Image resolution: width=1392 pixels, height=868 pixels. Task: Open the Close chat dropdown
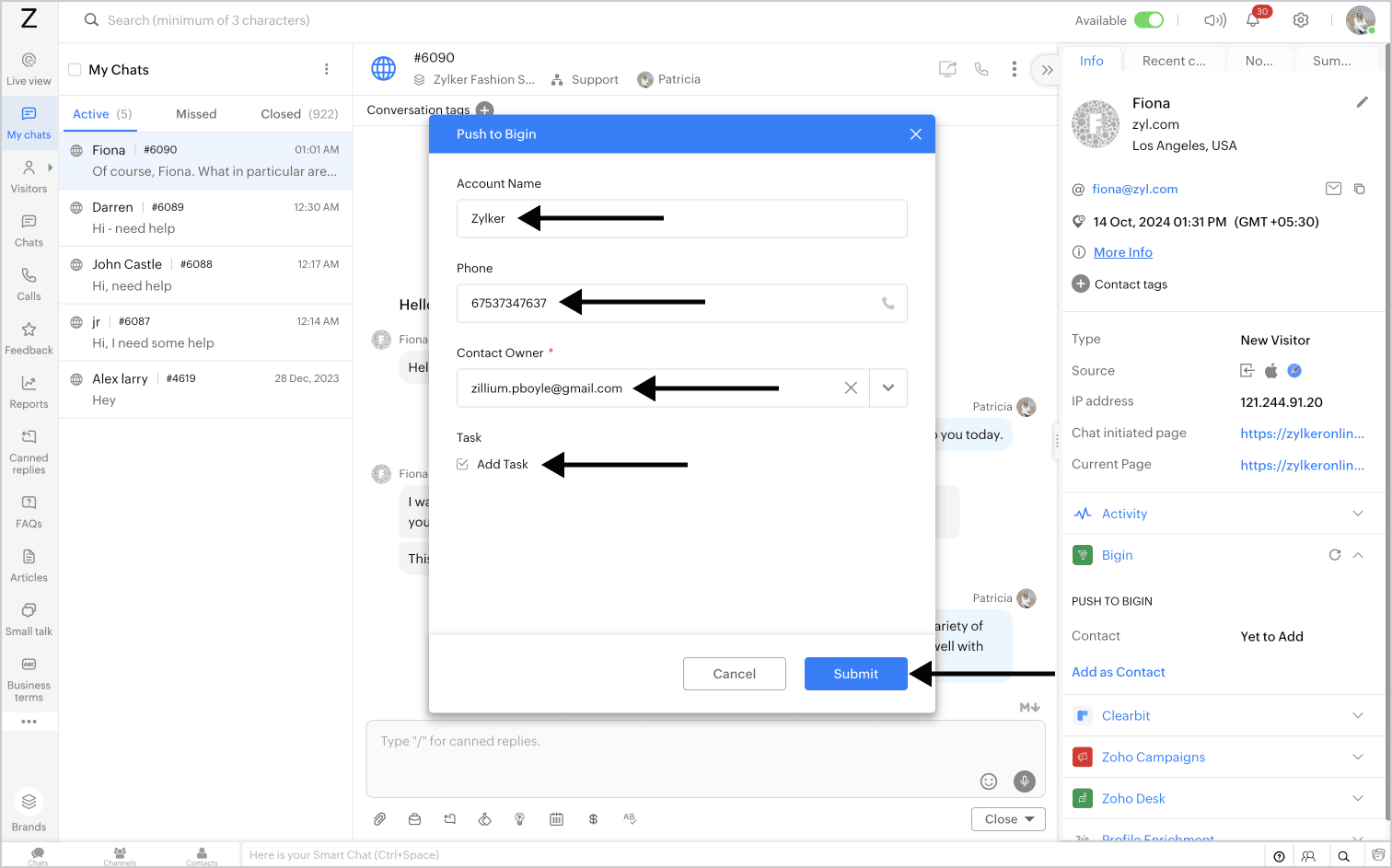click(x=1009, y=819)
